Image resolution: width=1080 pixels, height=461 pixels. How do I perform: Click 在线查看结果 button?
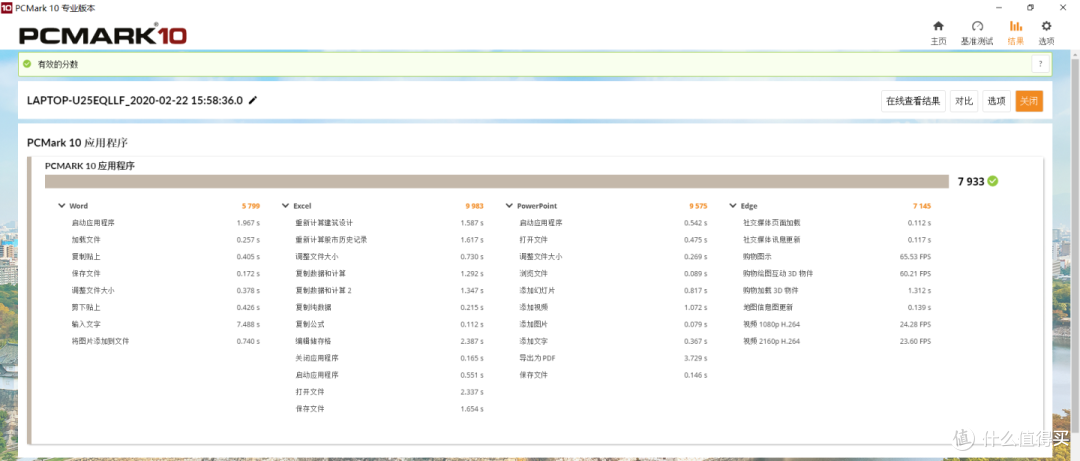coord(913,101)
